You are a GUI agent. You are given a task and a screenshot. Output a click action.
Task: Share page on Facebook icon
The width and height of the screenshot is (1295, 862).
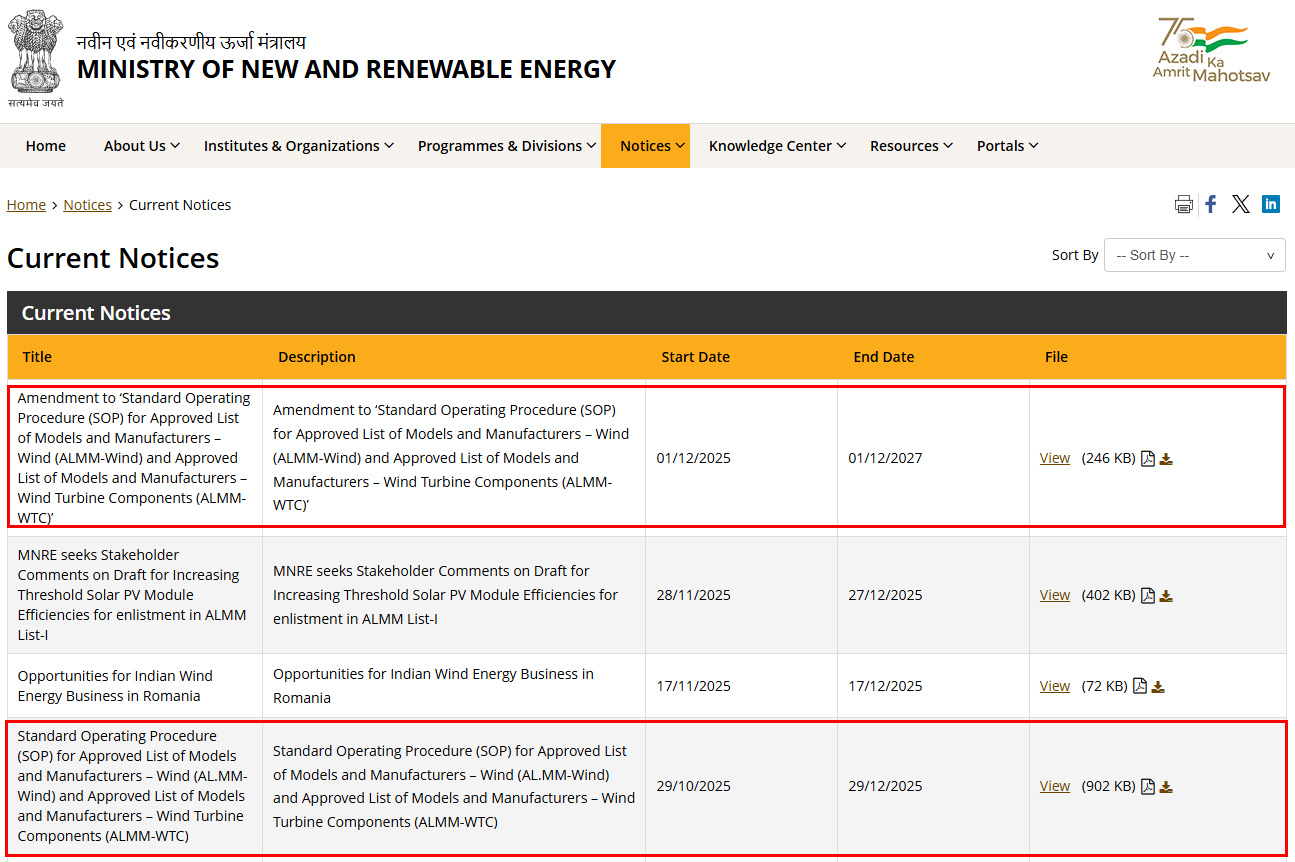tap(1211, 204)
